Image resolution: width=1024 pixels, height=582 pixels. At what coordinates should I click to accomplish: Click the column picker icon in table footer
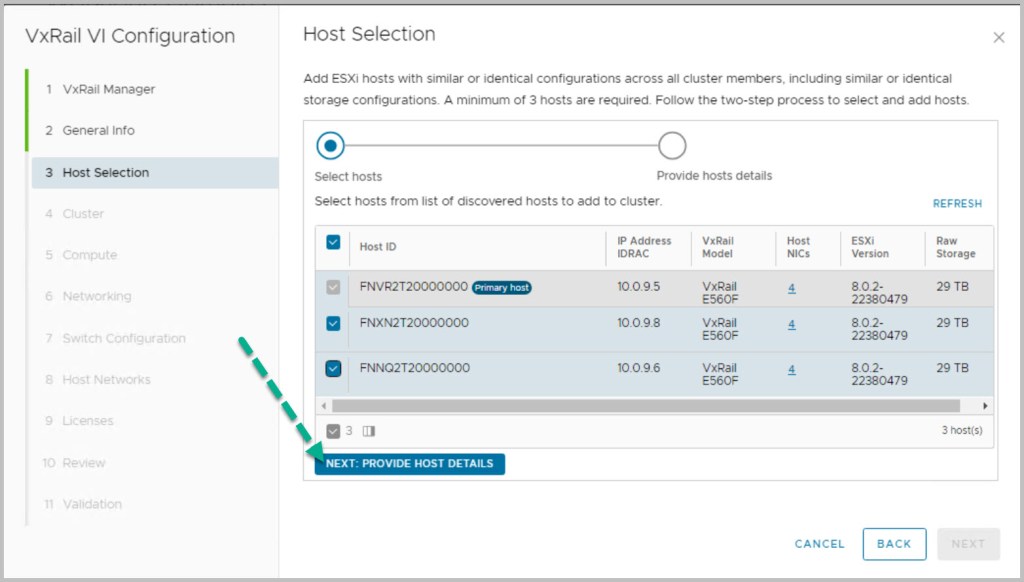(x=368, y=431)
